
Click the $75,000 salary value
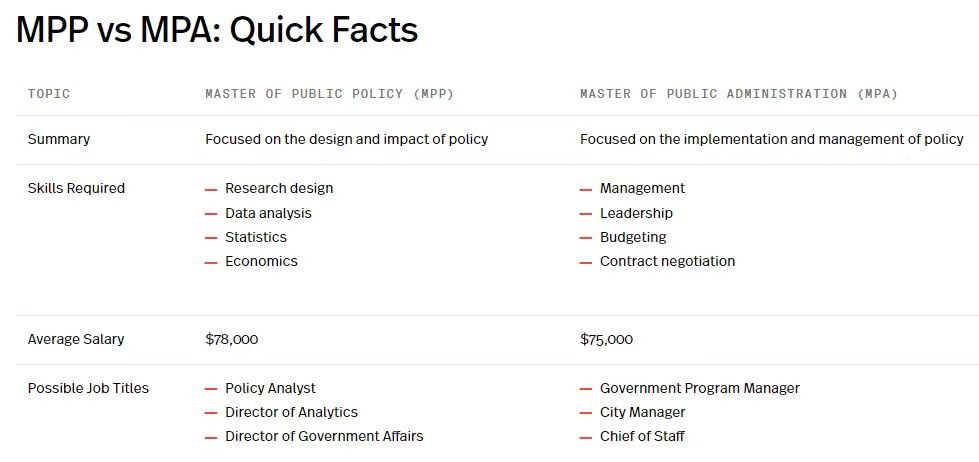pos(606,340)
